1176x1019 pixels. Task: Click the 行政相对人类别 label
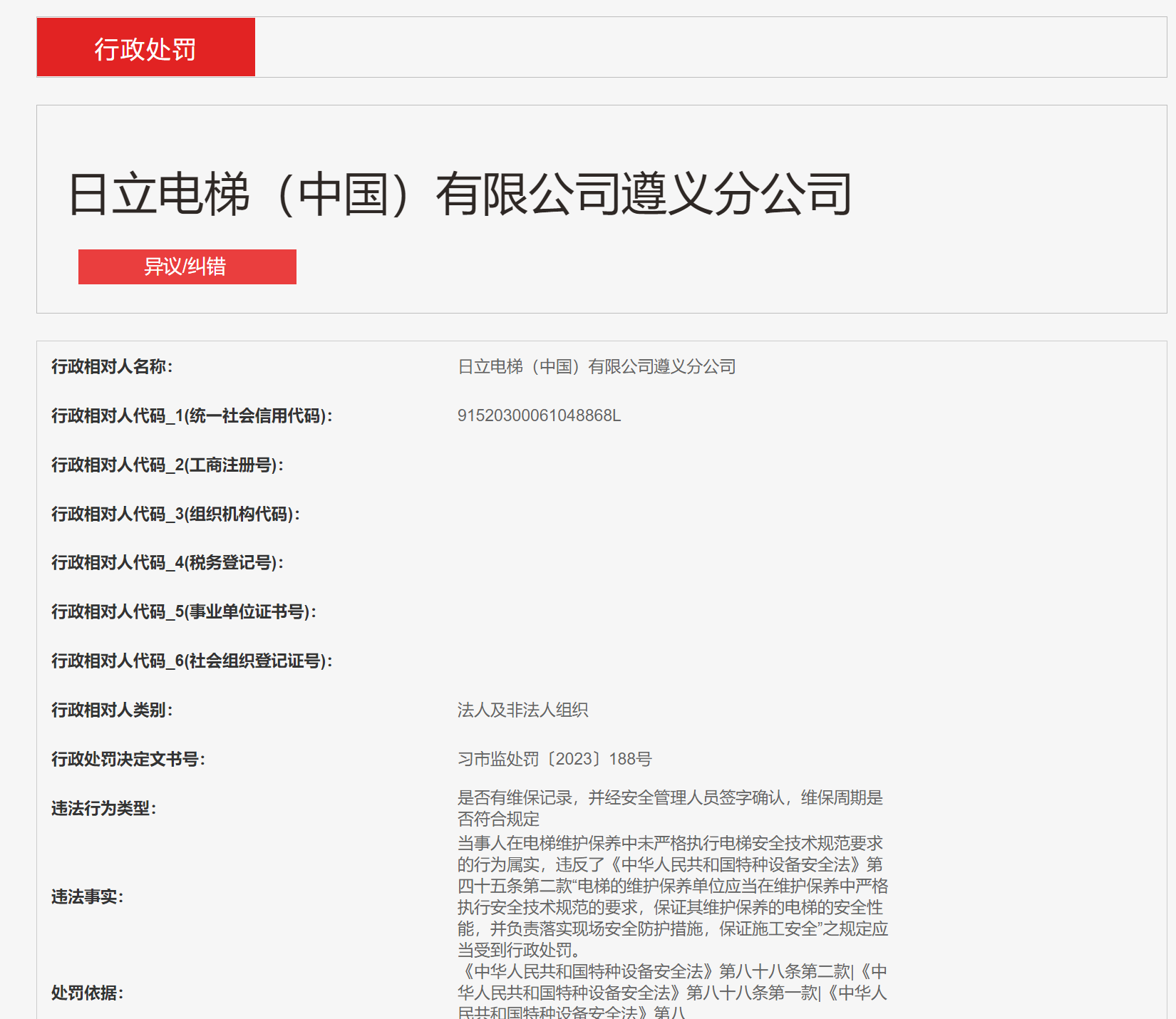pyautogui.click(x=112, y=710)
